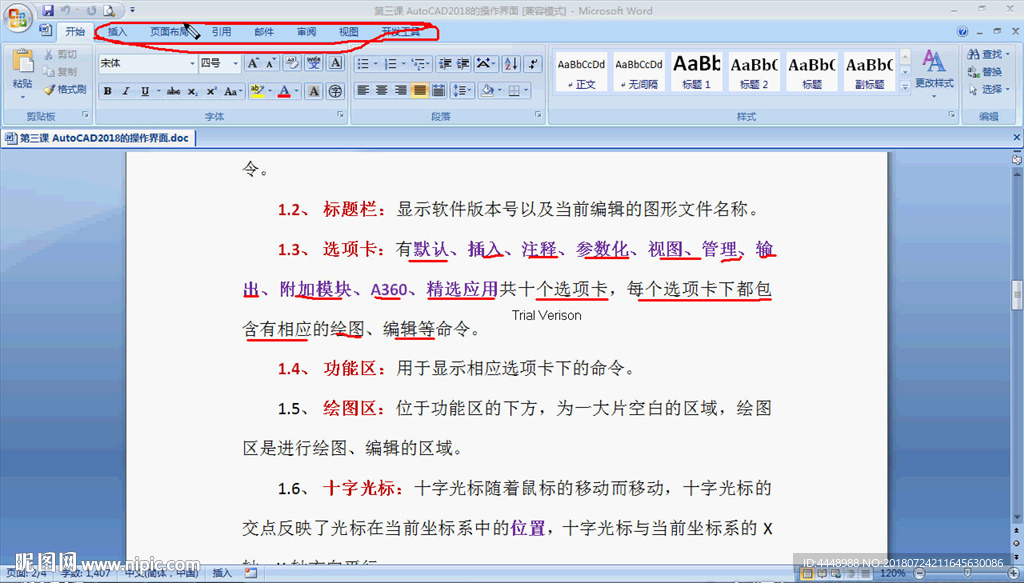Toggle italic formatting
This screenshot has width=1024, height=583.
click(x=126, y=91)
